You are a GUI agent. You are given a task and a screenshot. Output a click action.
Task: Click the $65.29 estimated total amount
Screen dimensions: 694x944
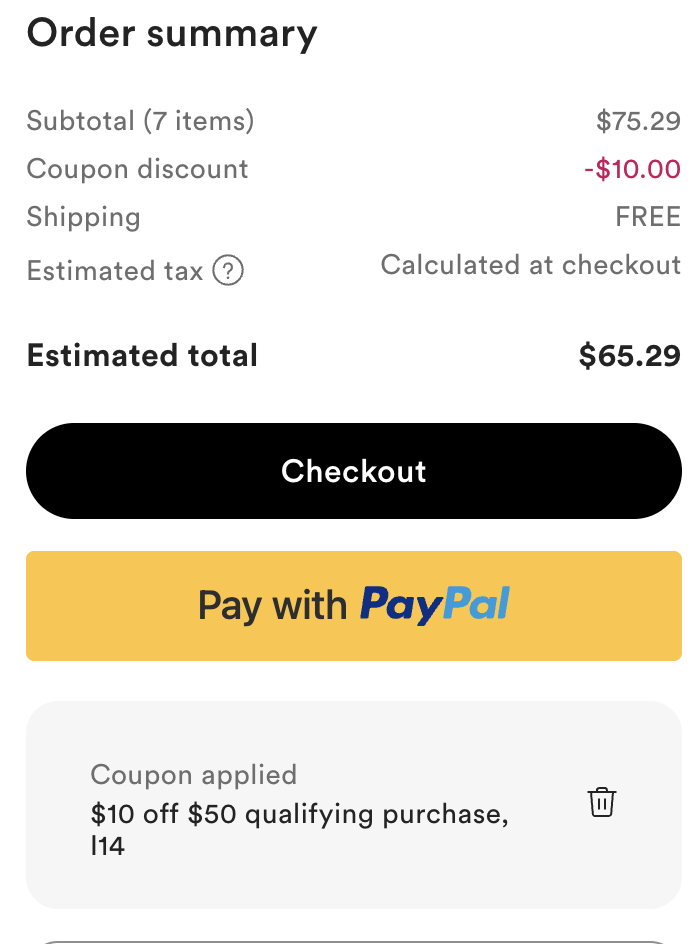pos(630,356)
